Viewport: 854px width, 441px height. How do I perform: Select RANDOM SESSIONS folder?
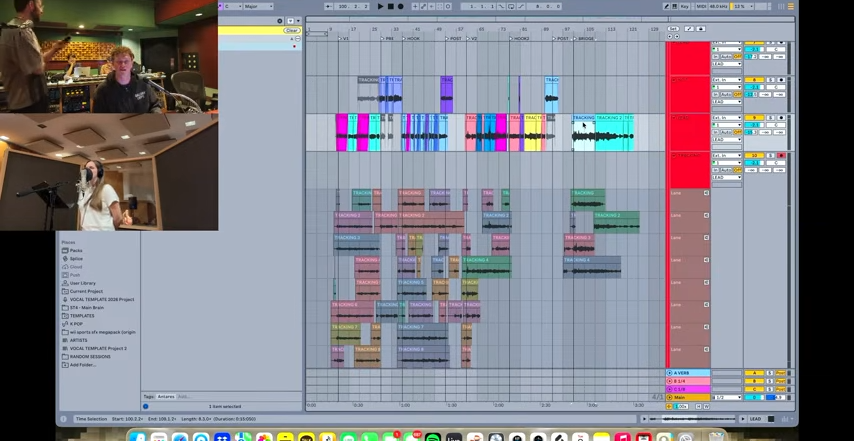click(x=90, y=357)
